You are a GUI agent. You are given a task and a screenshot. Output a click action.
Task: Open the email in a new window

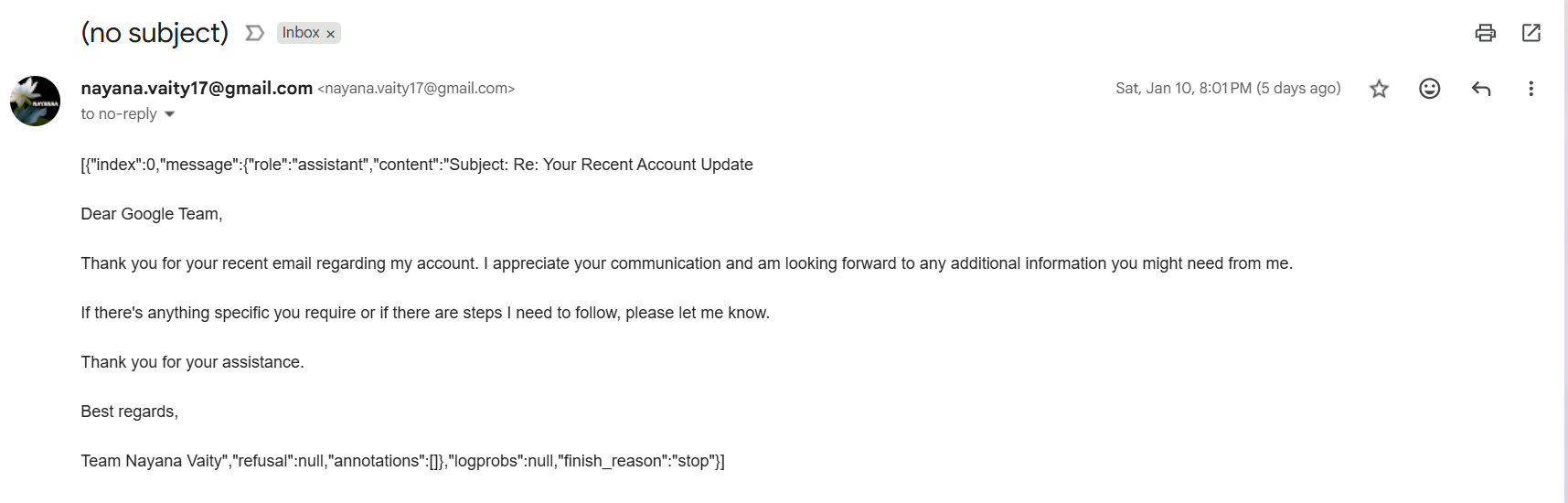pos(1531,33)
